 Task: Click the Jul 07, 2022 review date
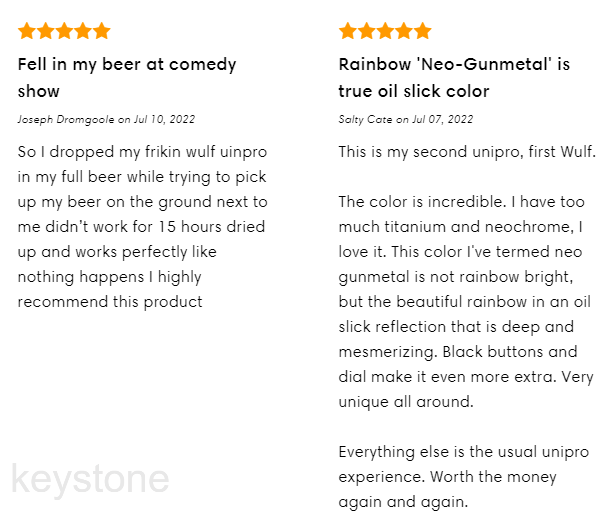point(443,119)
